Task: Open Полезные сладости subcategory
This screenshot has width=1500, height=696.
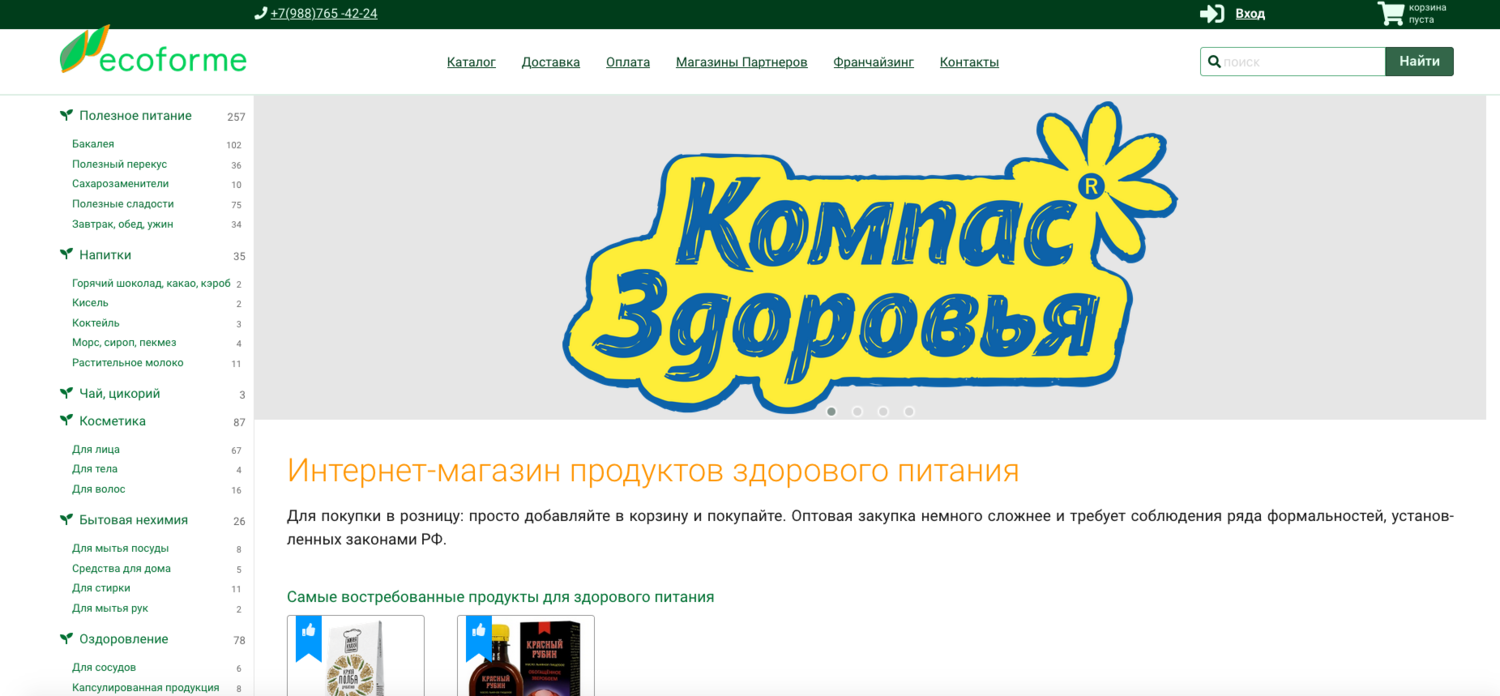Action: coord(123,204)
